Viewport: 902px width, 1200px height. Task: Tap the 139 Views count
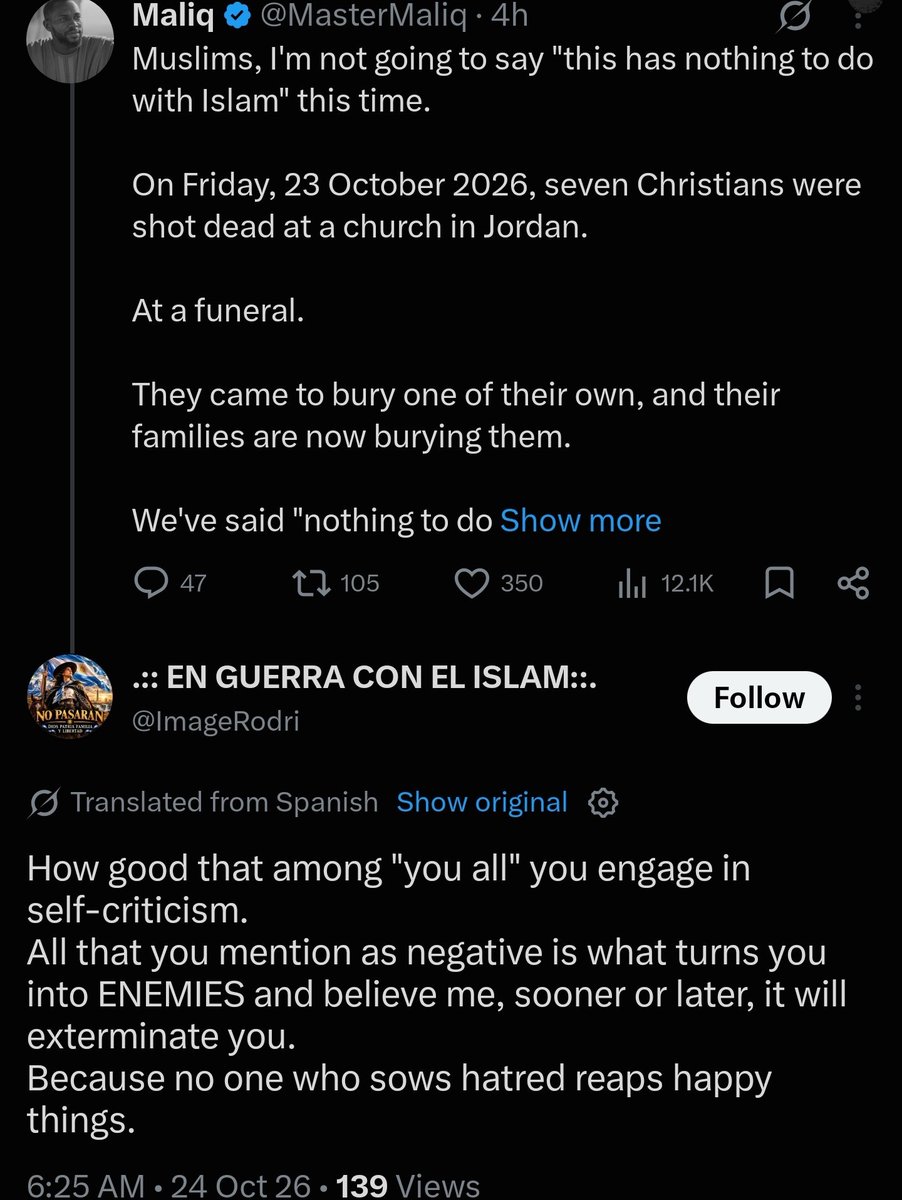point(409,1185)
